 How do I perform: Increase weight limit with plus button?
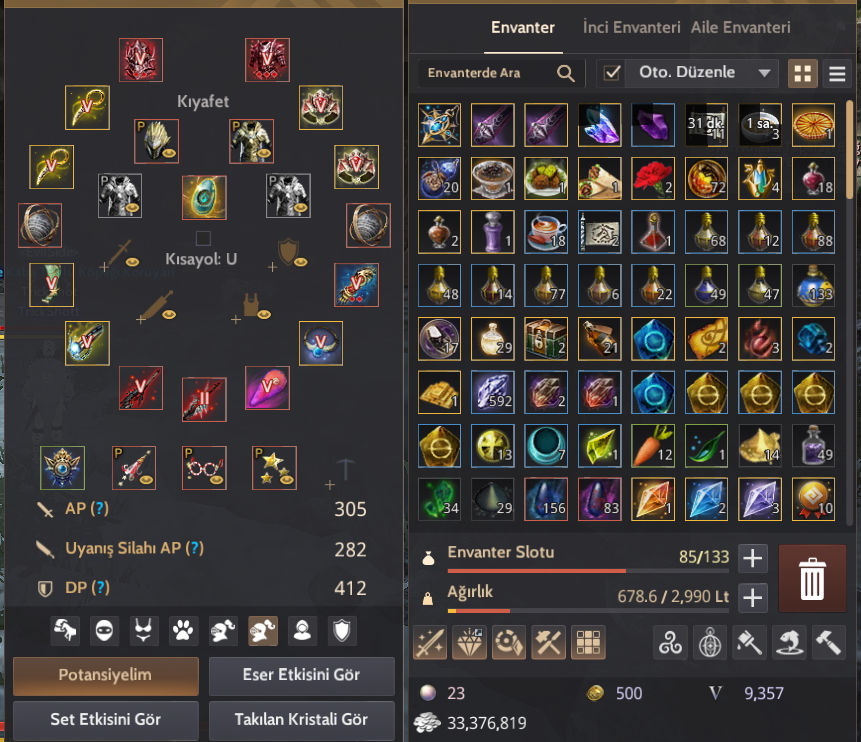(752, 598)
